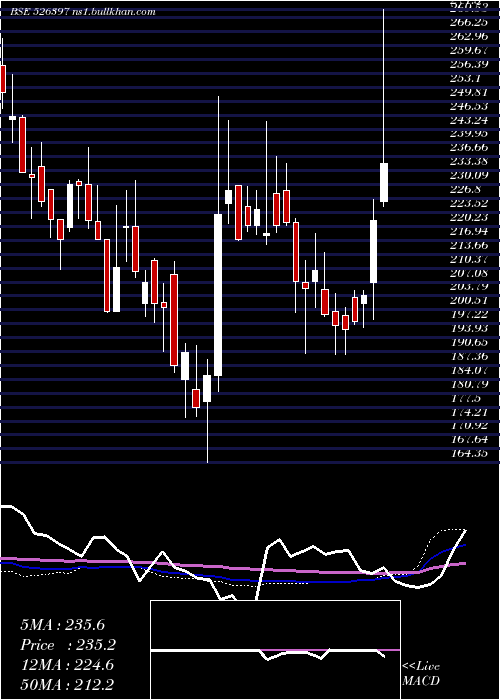This screenshot has height=700, width=500.
Task: Click the 174.21 price axis label
Action: click(468, 412)
